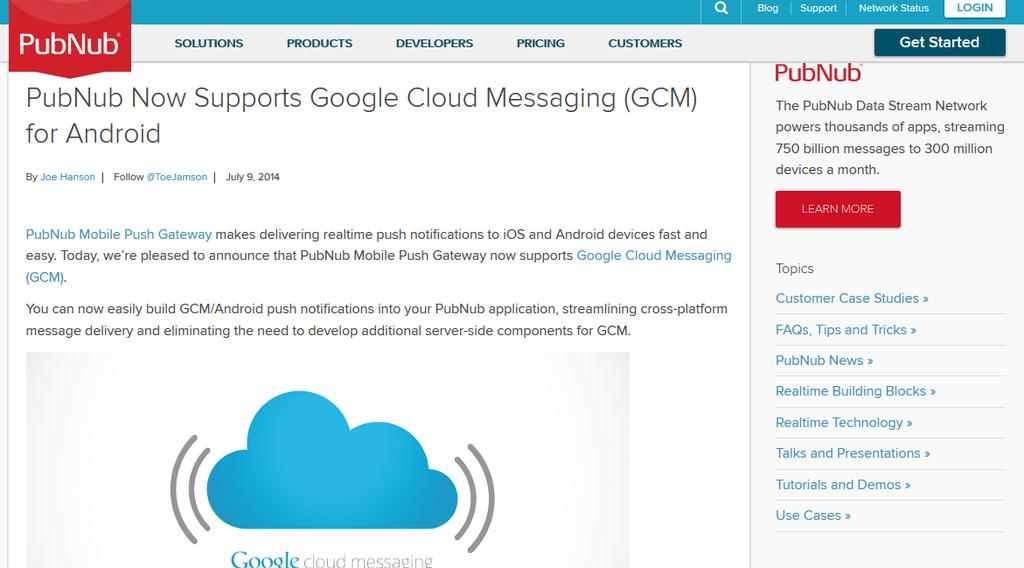The image size is (1024, 568).
Task: Open Talks and Presentations topic
Action: point(853,453)
